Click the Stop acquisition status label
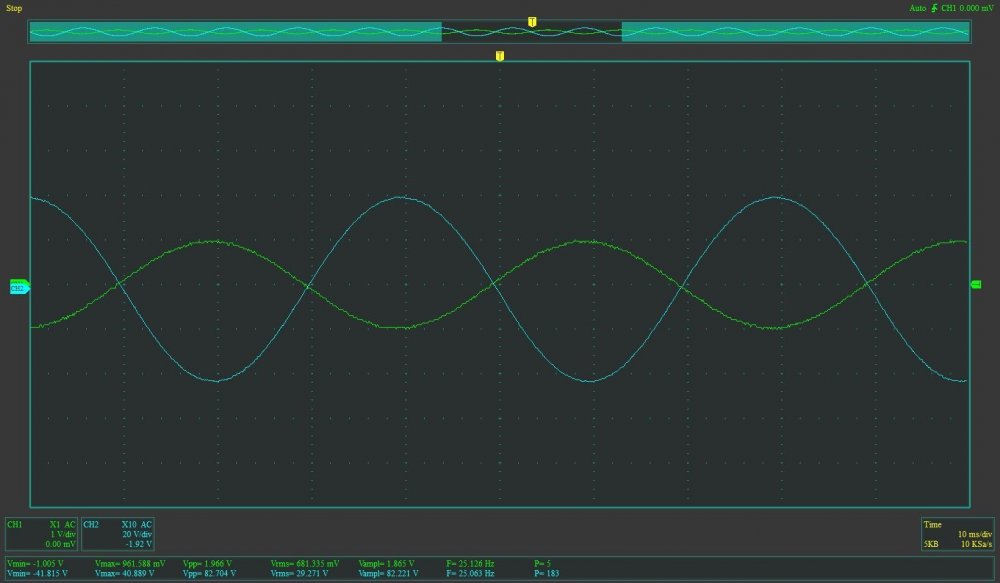This screenshot has height=583, width=1000. (14, 8)
